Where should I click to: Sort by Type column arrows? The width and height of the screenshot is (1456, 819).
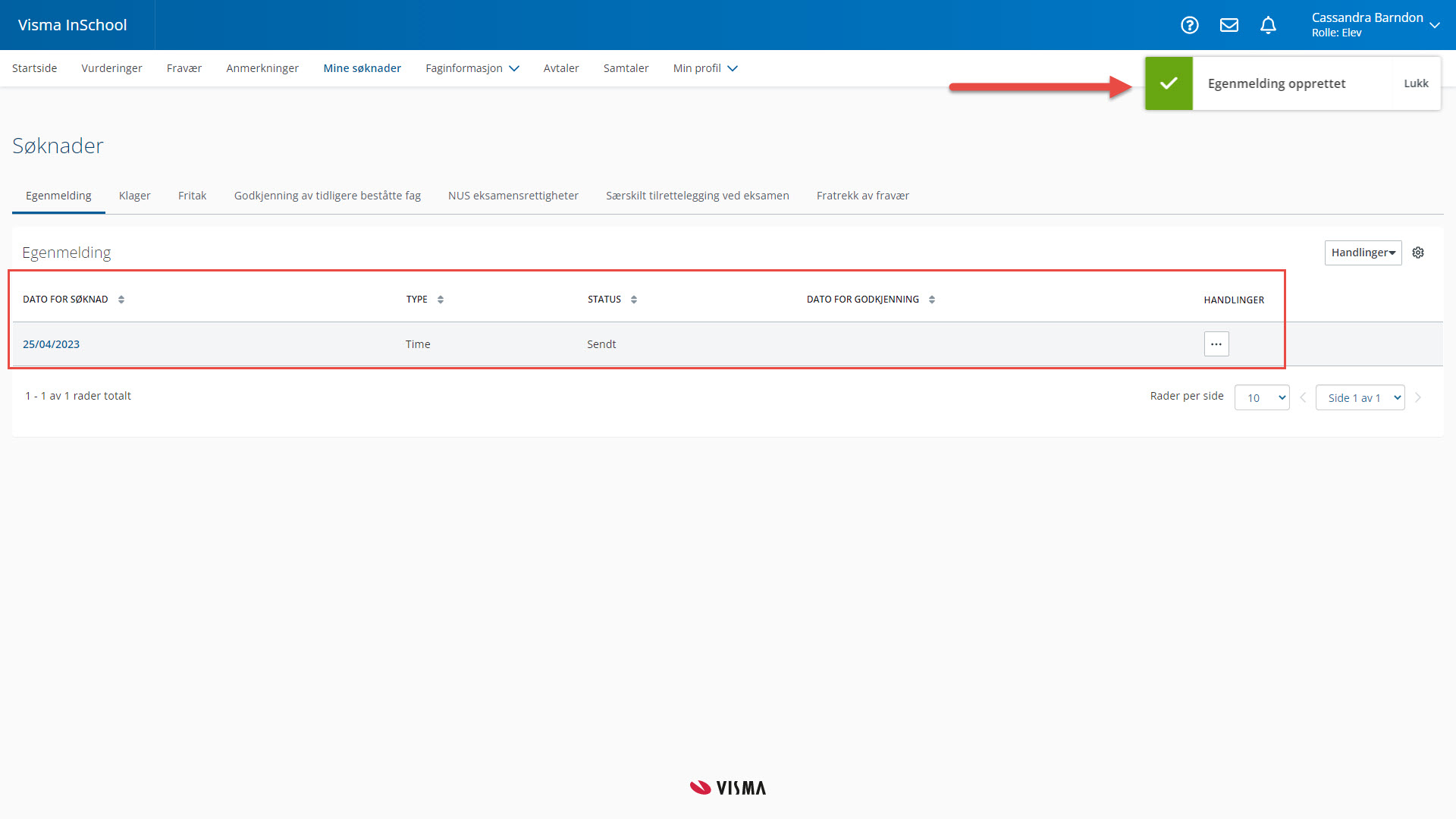(x=440, y=300)
